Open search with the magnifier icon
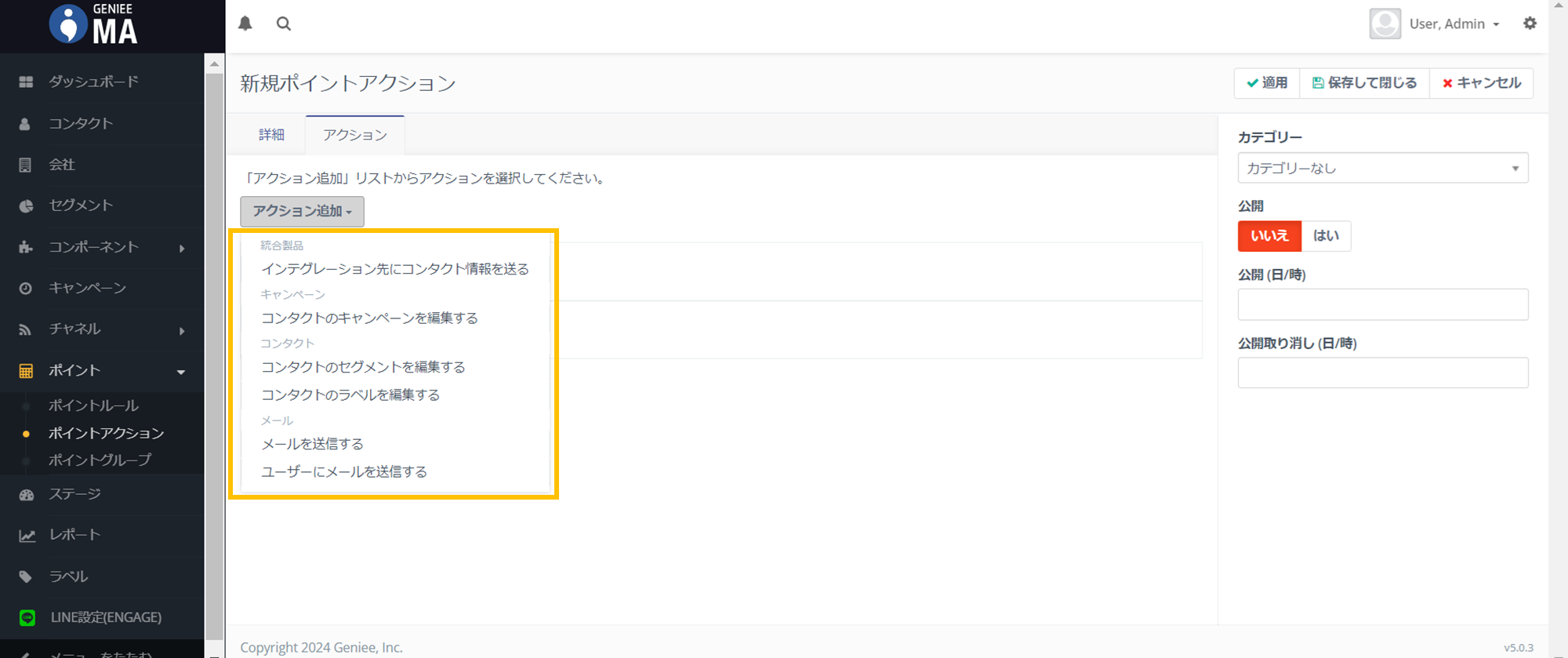 284,24
